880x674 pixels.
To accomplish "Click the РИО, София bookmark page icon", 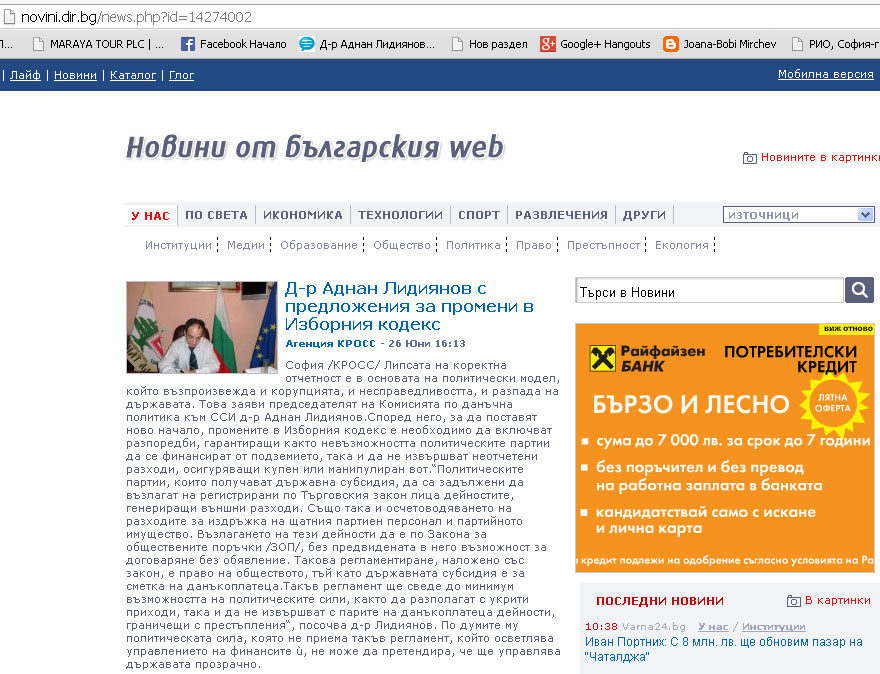I will 797,44.
